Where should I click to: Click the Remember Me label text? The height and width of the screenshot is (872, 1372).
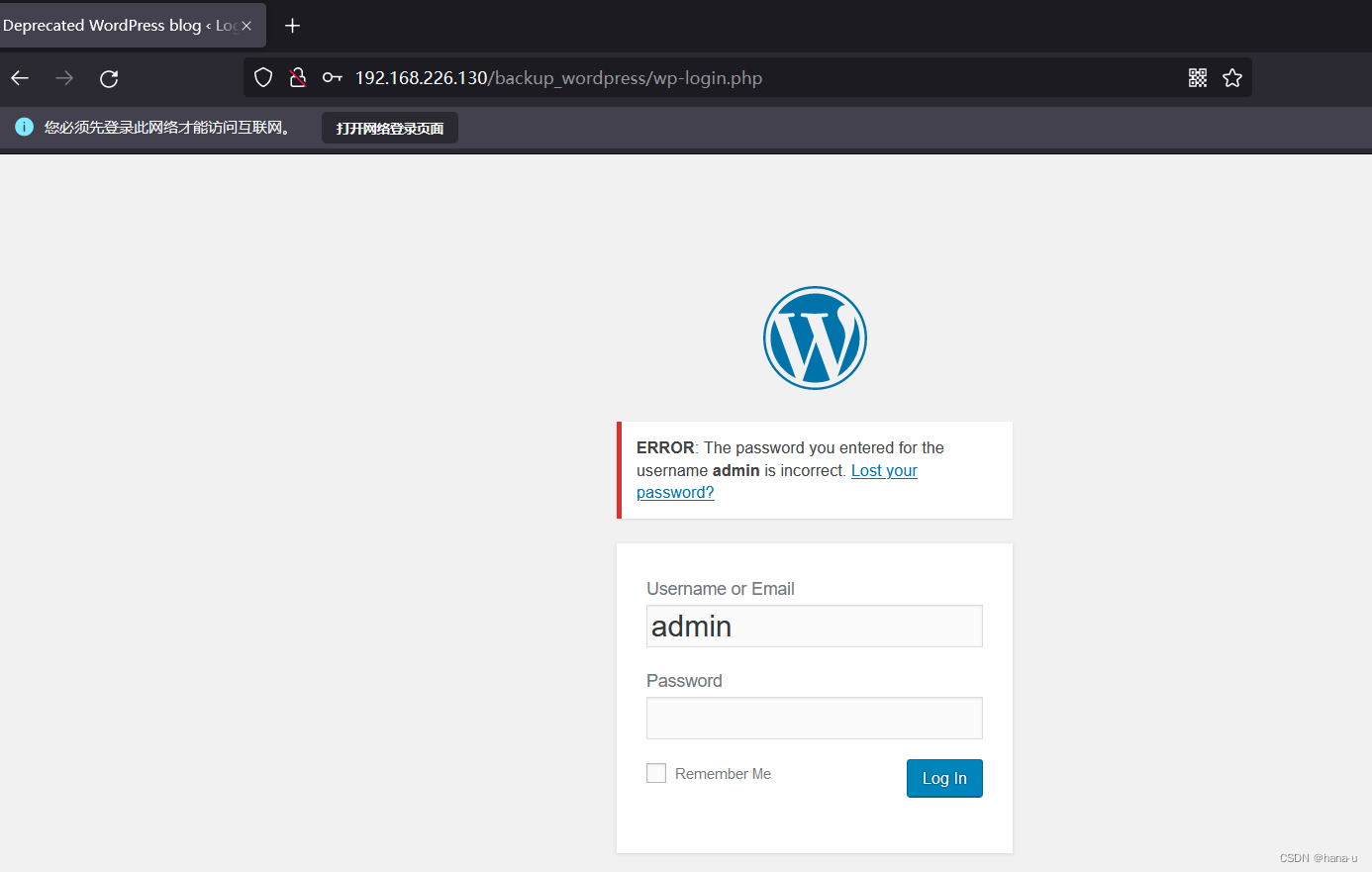pyautogui.click(x=723, y=774)
